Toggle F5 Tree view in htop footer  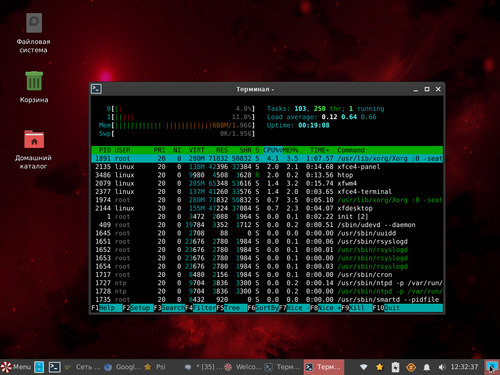tap(232, 308)
